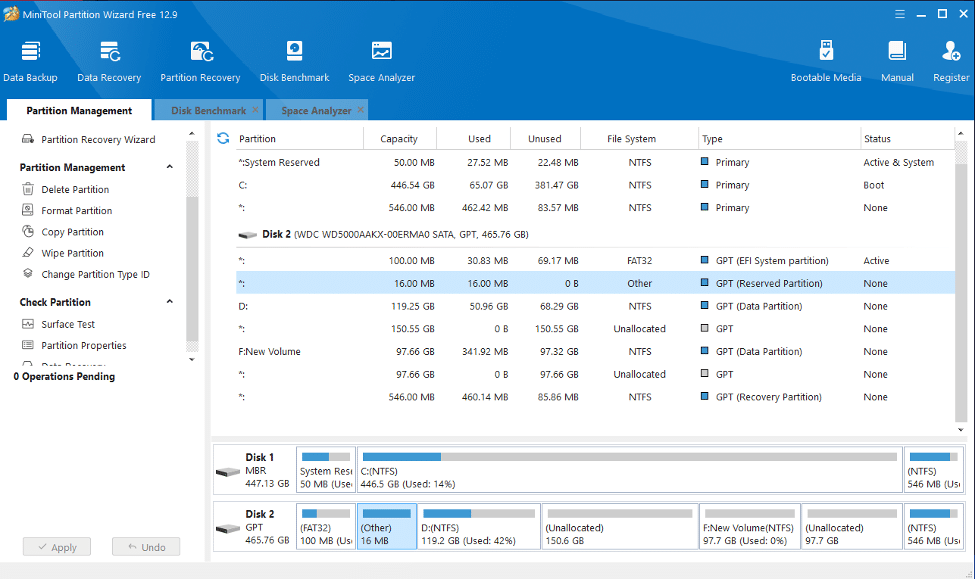Click the Apply button

57,547
